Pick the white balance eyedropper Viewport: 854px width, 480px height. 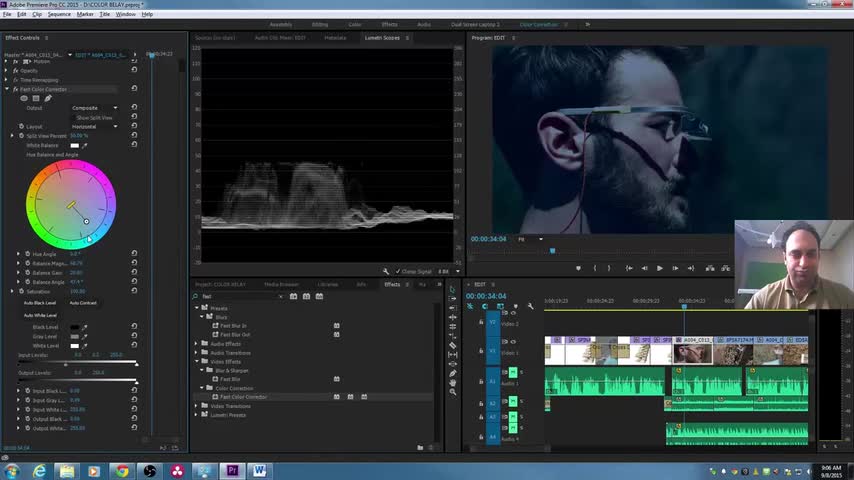[x=85, y=145]
